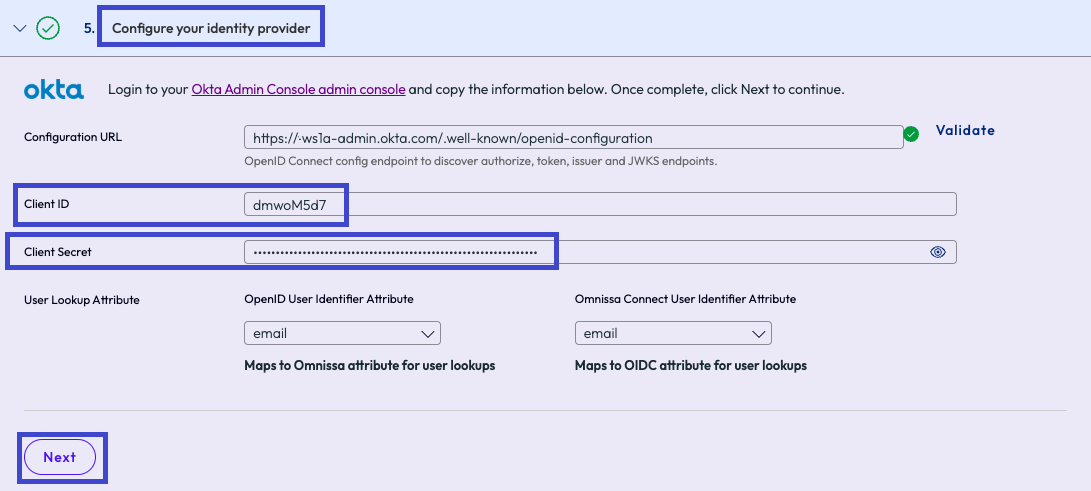Click the Validate link
This screenshot has width=1091, height=491.
pos(965,130)
